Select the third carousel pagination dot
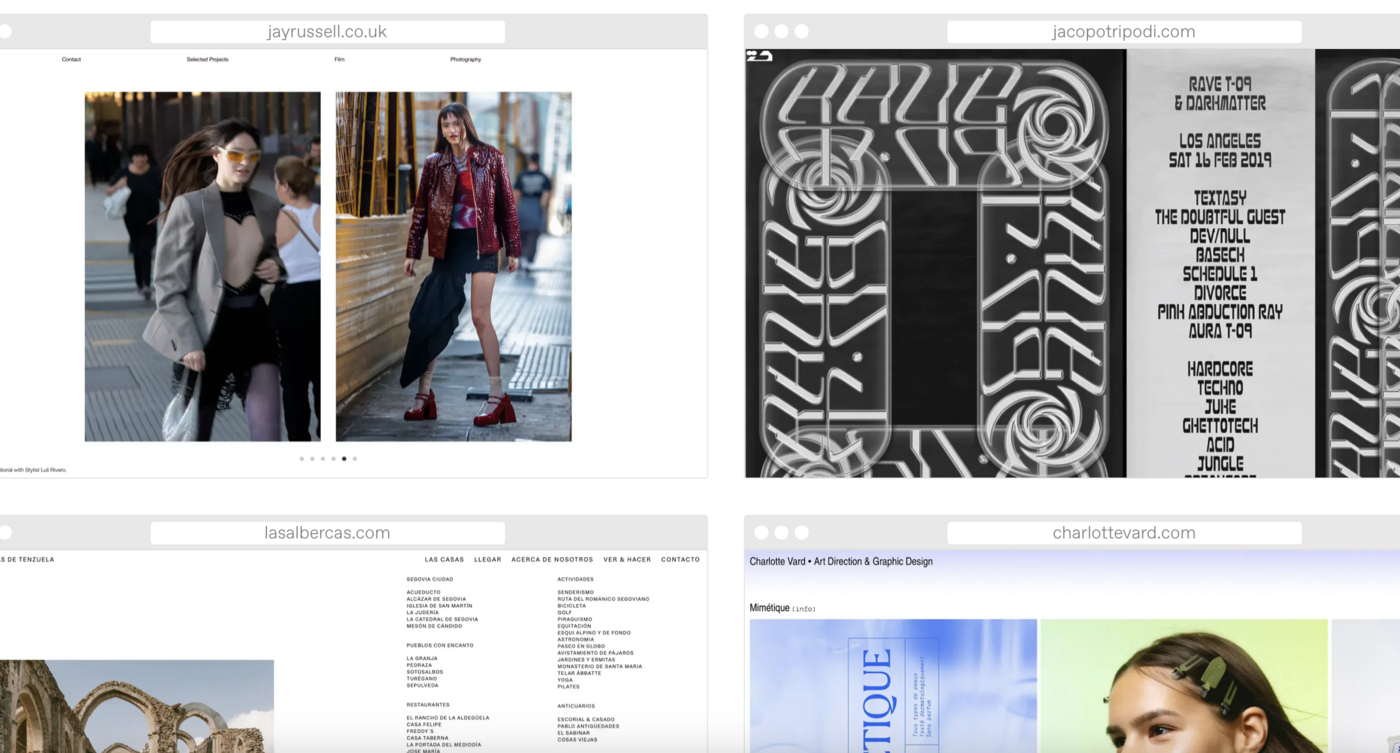1400x753 pixels. 323,459
